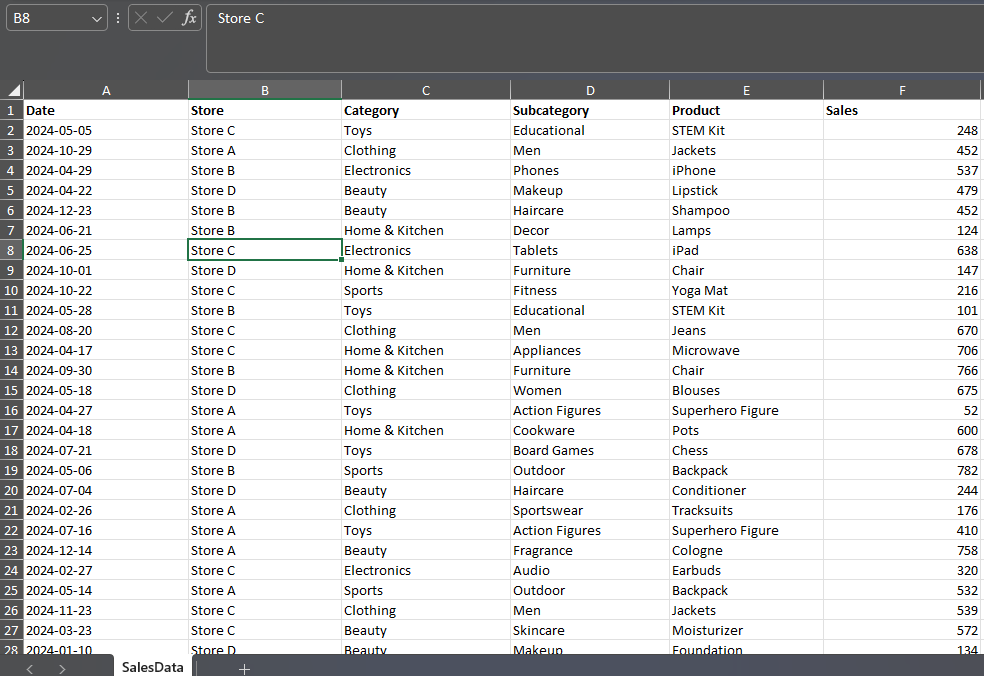Expand the Name Box dropdown arrow

(x=97, y=18)
